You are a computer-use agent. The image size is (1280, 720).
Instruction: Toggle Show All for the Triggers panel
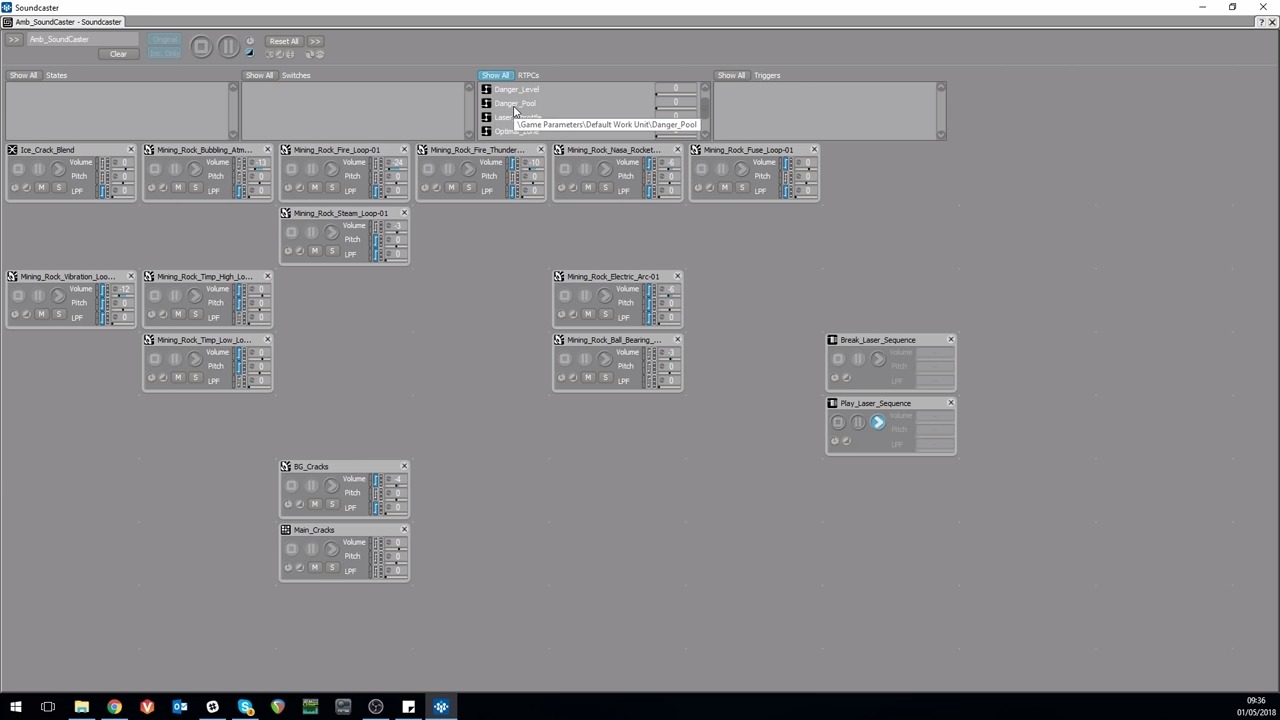click(731, 75)
